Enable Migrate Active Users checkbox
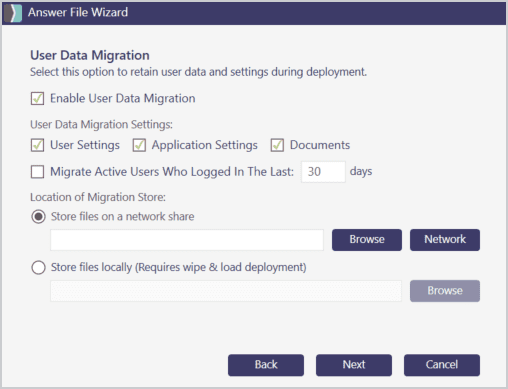Screen dimensions: 508x389 pos(37,172)
